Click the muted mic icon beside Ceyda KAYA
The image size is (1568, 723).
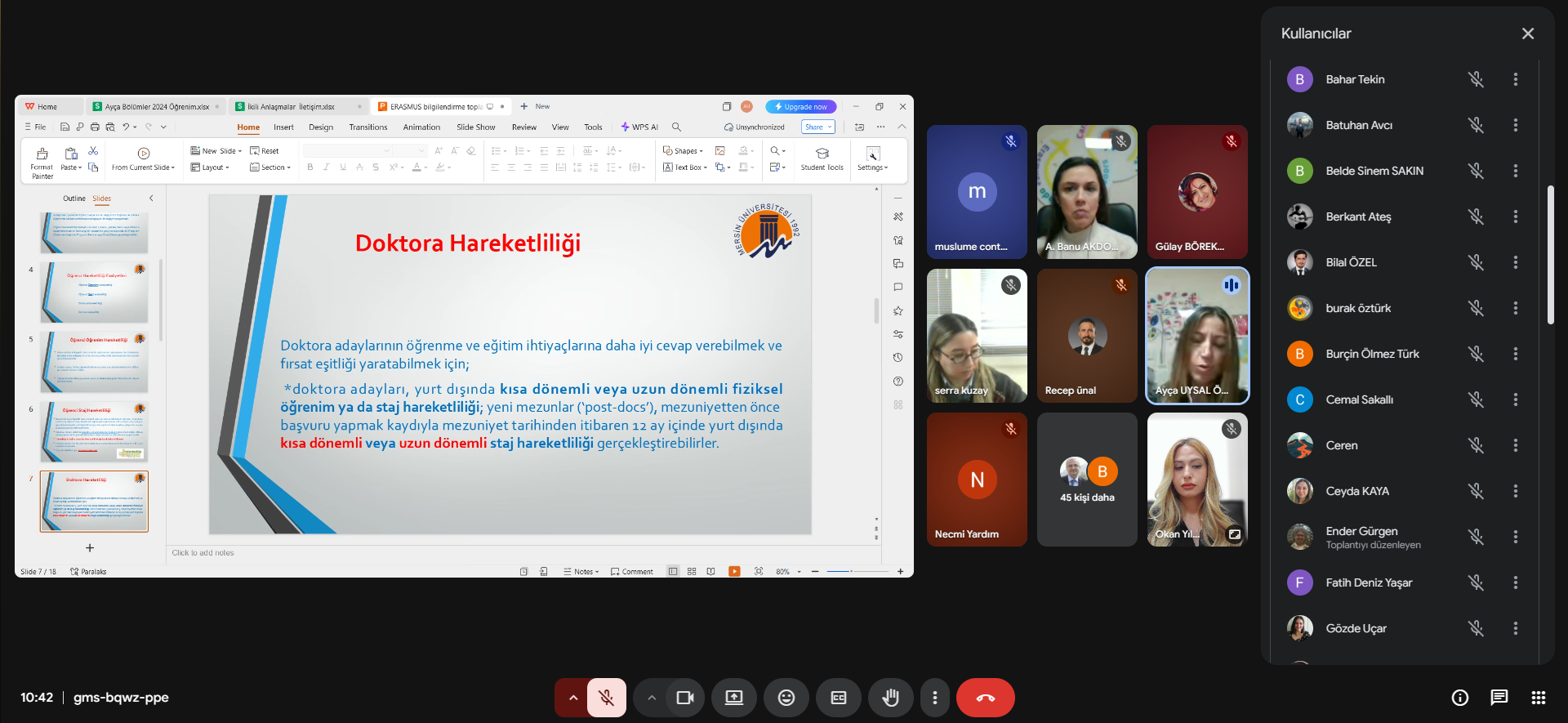tap(1475, 491)
